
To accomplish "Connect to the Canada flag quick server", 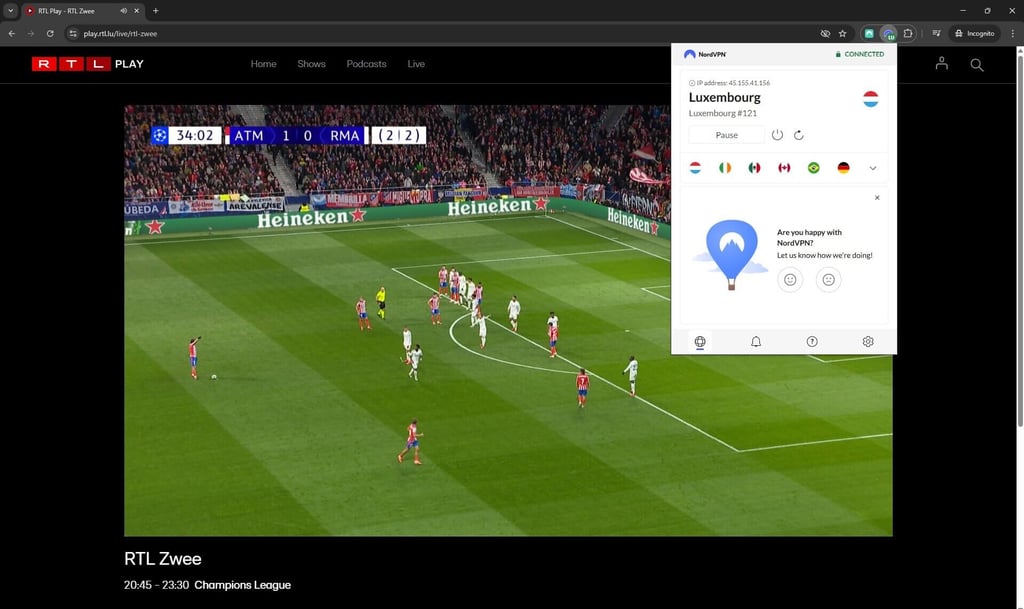I will [784, 168].
